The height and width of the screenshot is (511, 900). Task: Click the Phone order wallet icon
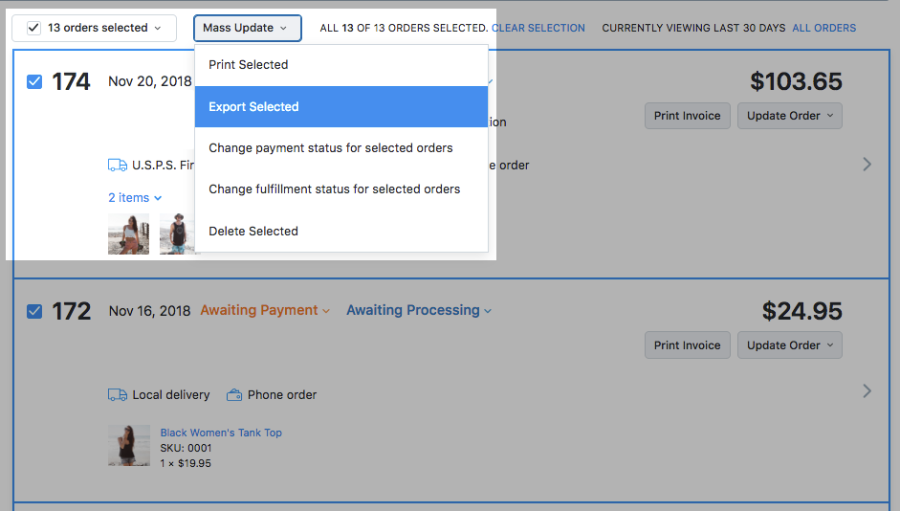click(234, 395)
